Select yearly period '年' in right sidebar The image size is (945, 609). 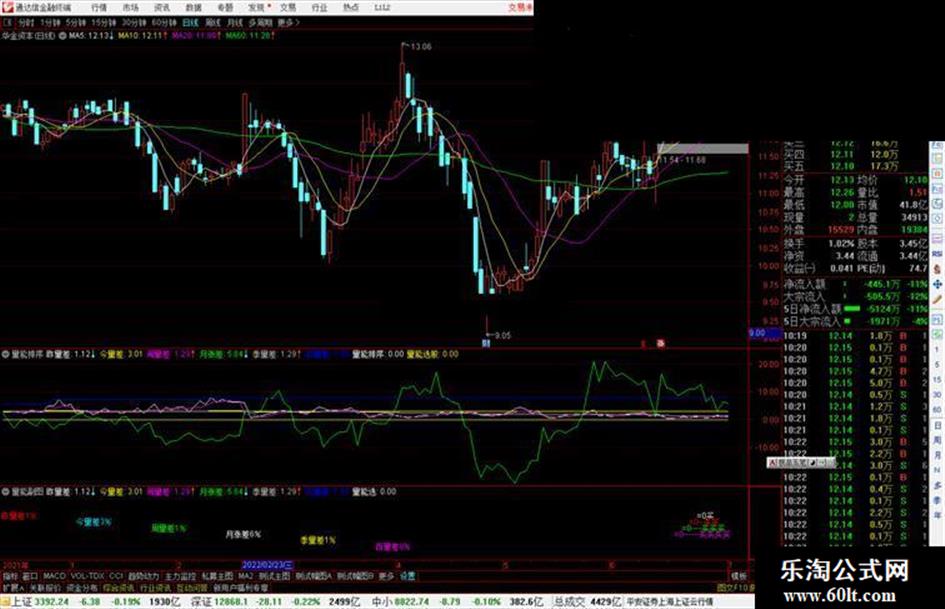pyautogui.click(x=937, y=516)
